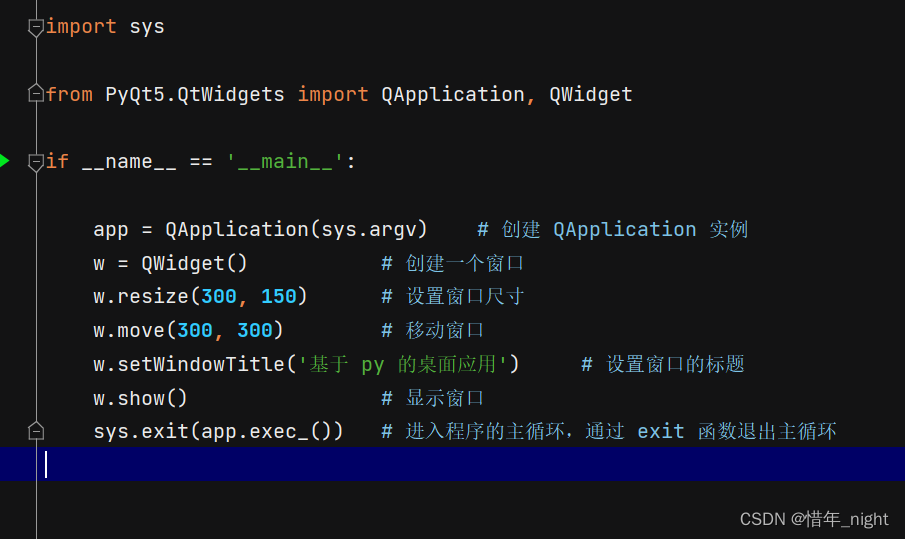Click 'sys' in import sys line

point(147,27)
